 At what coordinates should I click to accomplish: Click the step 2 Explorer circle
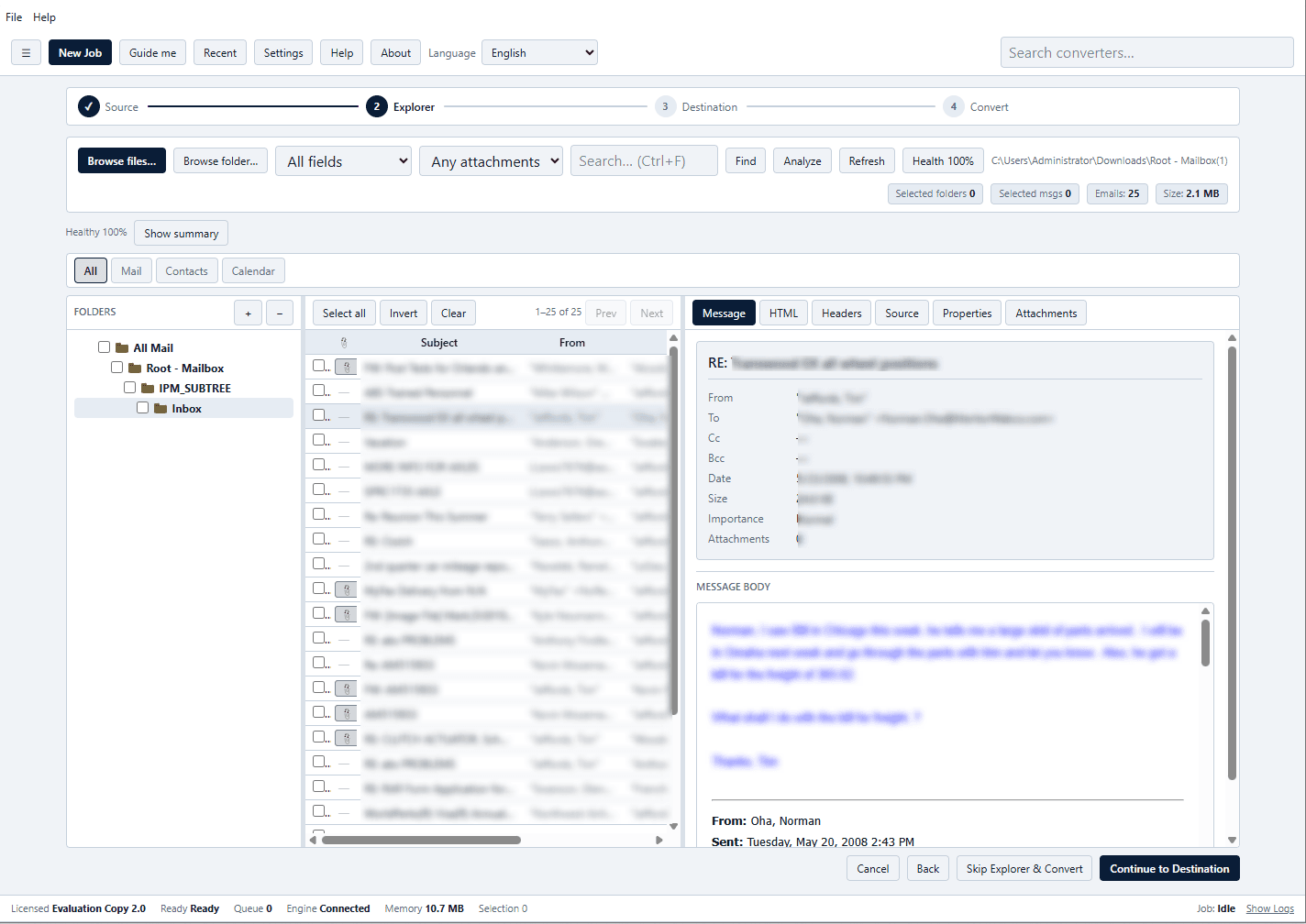[376, 107]
